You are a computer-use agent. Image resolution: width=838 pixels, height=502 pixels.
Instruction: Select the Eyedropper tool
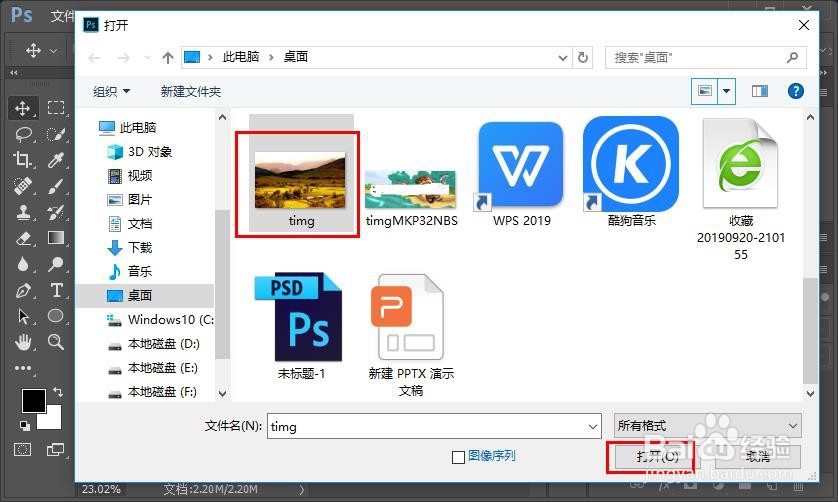click(56, 159)
